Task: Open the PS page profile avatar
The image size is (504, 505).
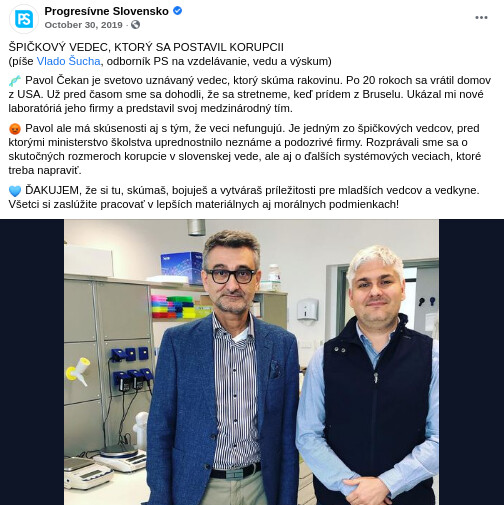Action: [x=24, y=19]
